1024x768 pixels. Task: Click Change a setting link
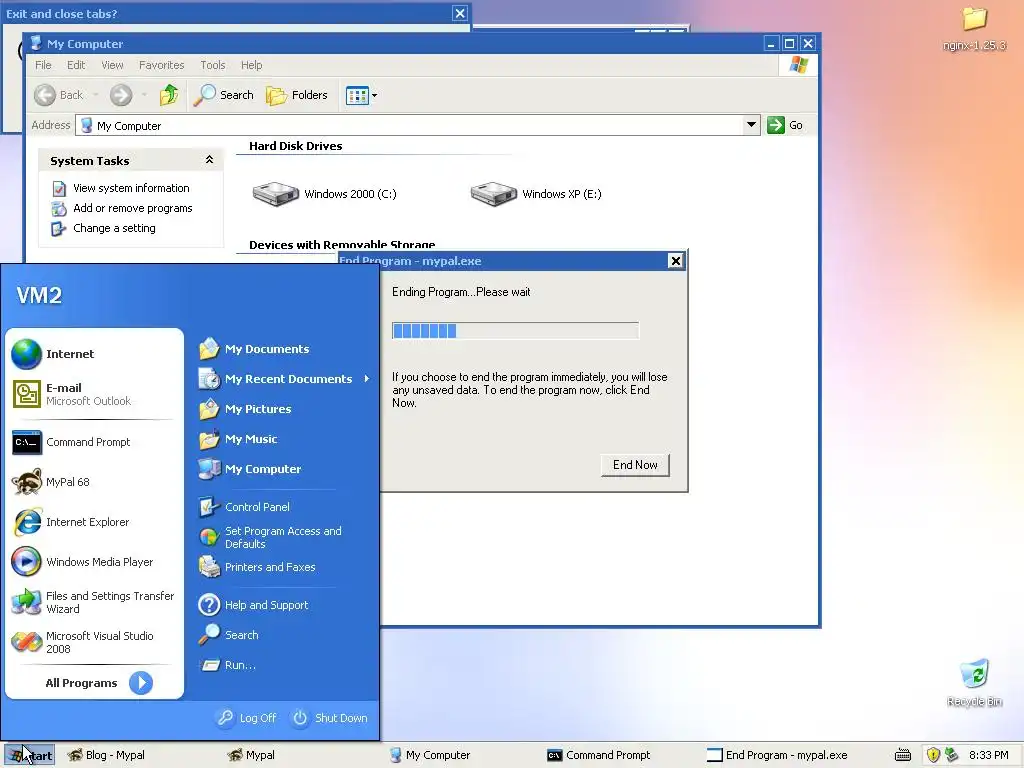click(x=114, y=228)
